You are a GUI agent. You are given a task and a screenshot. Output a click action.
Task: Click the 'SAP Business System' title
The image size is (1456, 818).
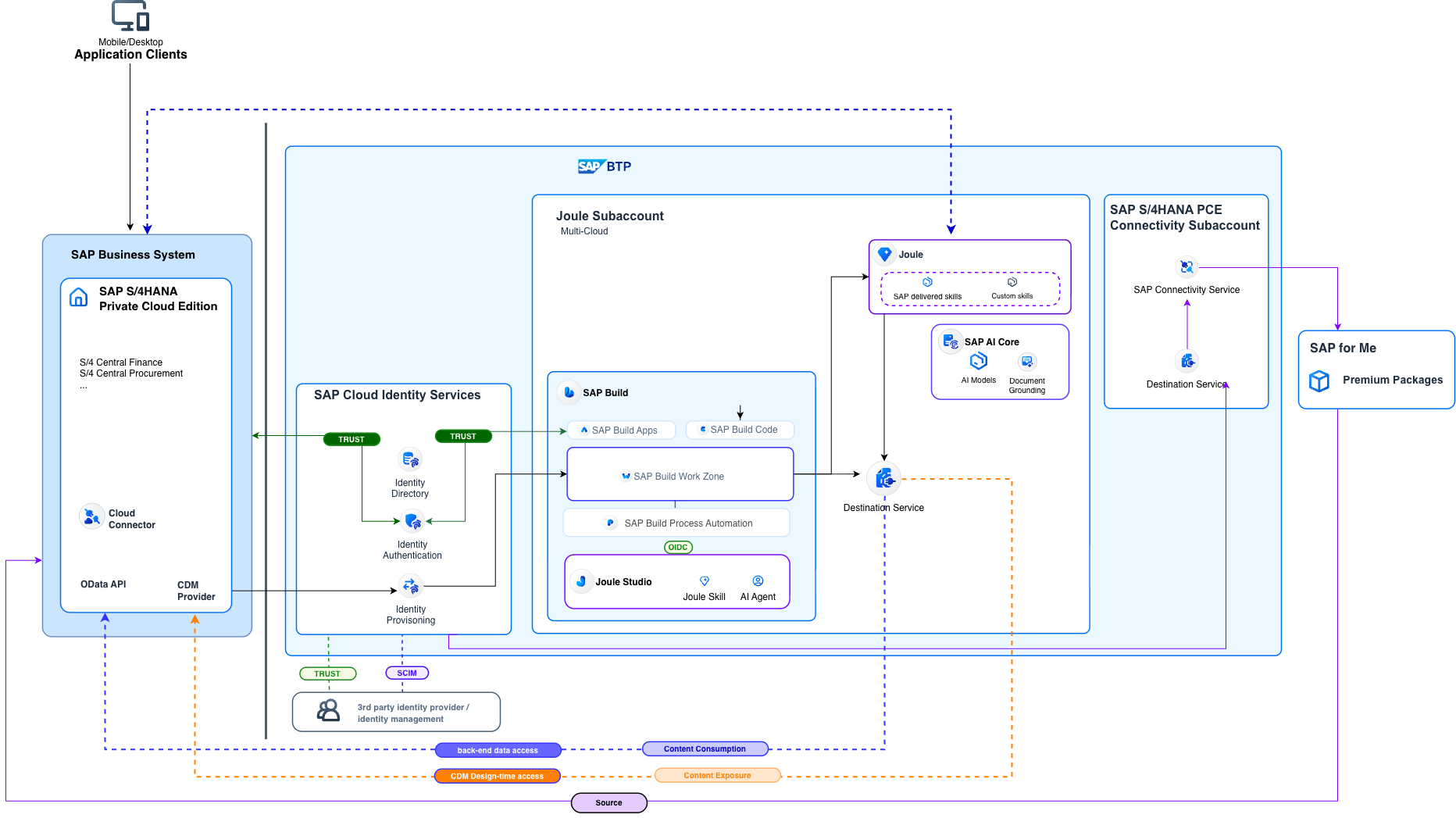click(x=133, y=255)
